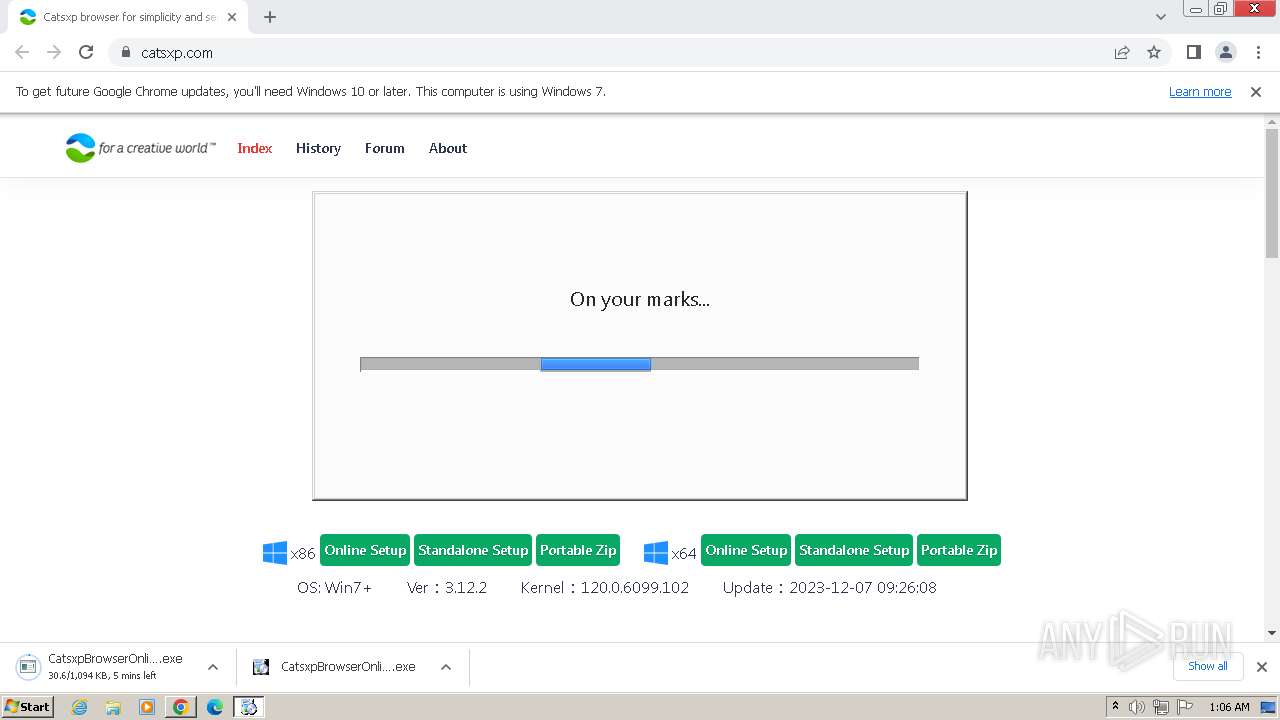Download x86 Portable Zip
This screenshot has height=720, width=1280.
coord(578,550)
